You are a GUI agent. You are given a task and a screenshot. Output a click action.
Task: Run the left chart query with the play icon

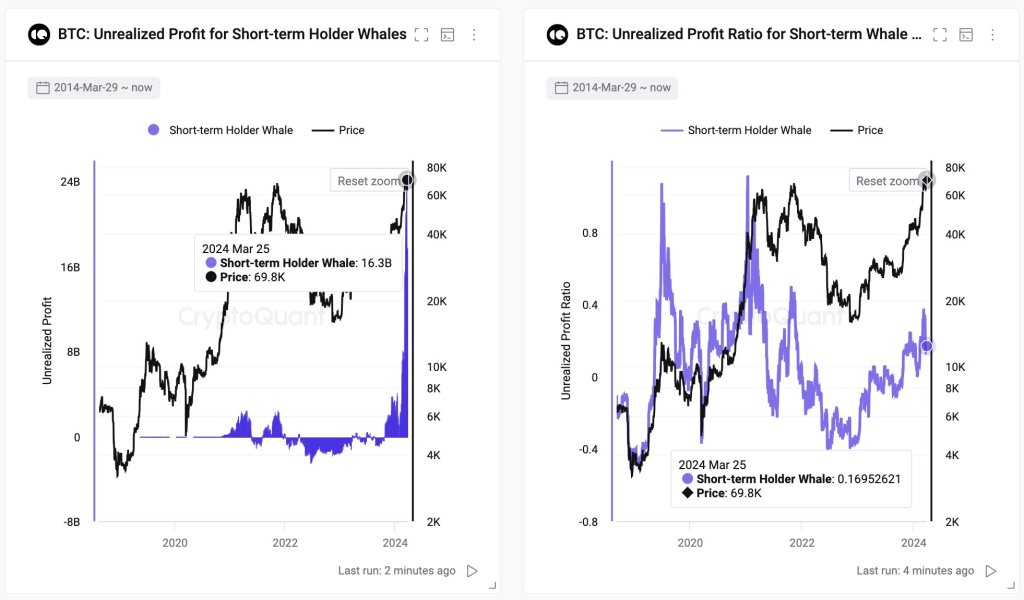[x=471, y=570]
